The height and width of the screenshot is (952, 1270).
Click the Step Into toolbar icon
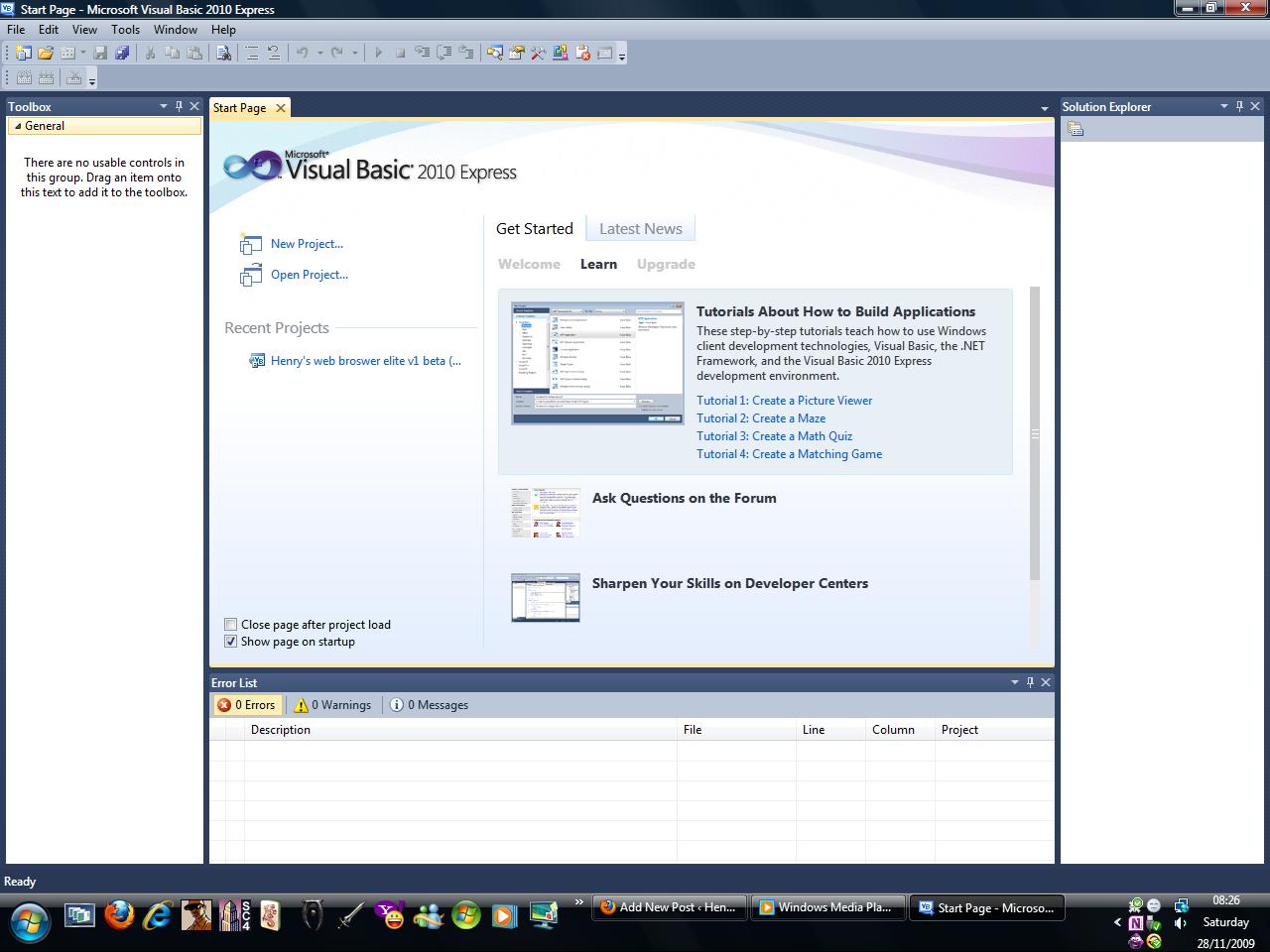pyautogui.click(x=422, y=54)
